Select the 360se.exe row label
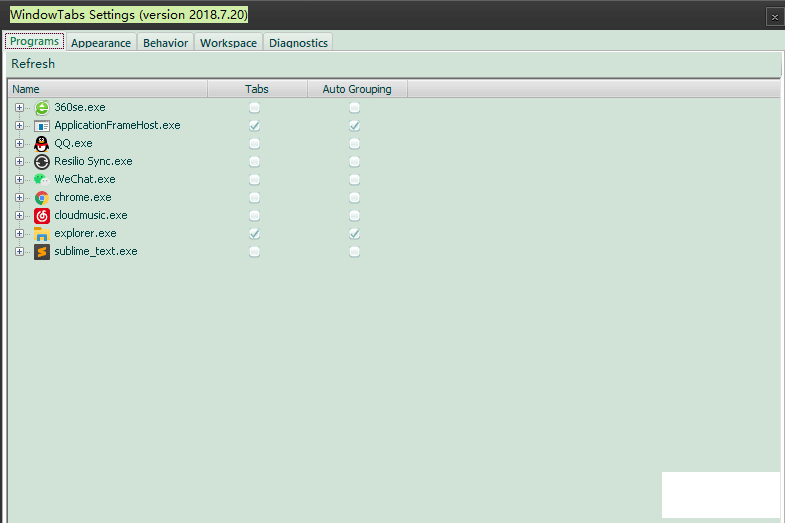The image size is (785, 523). coord(80,108)
